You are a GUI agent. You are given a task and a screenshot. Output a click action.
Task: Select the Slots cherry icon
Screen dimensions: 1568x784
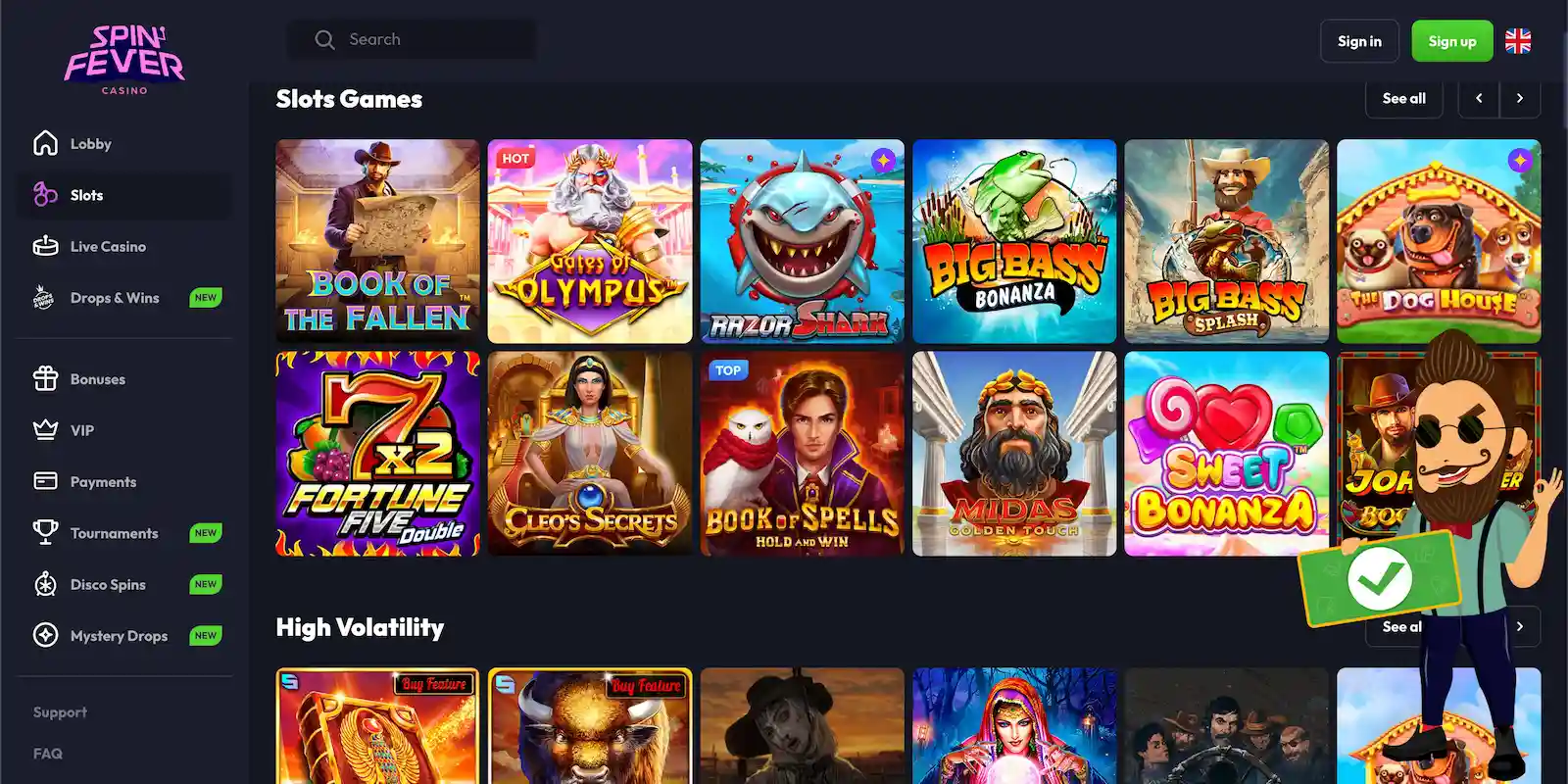pos(45,195)
